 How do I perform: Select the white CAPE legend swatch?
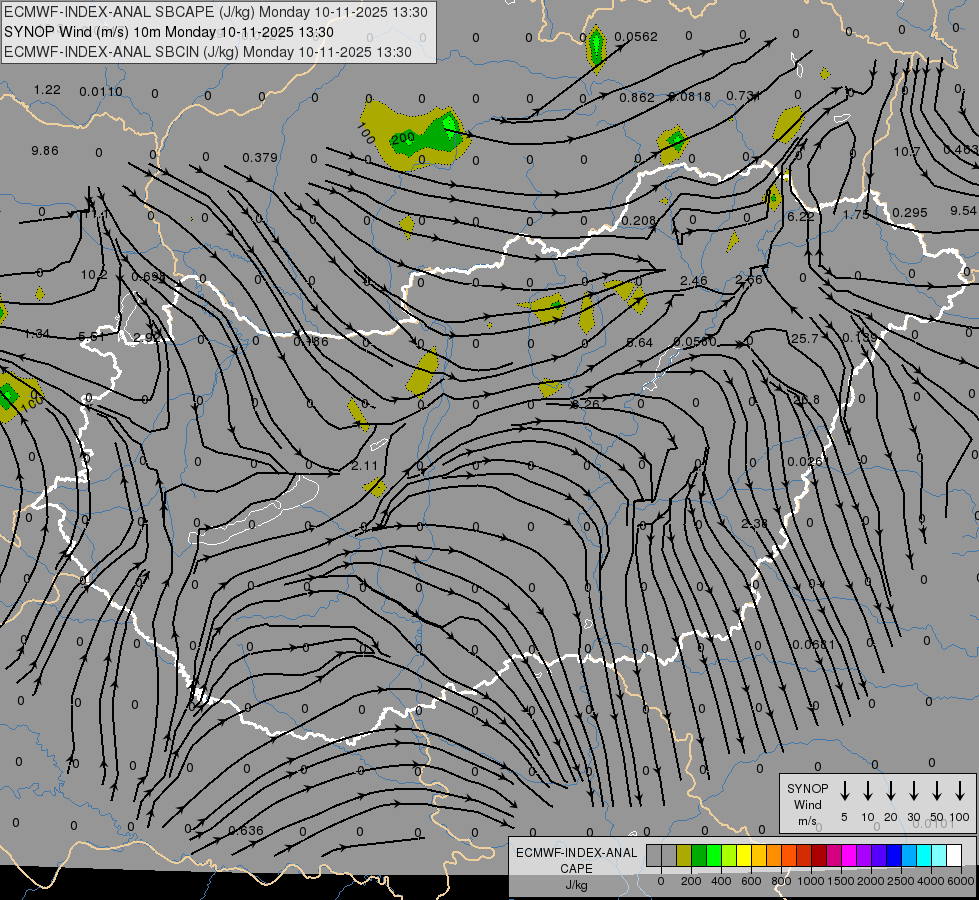[954, 856]
